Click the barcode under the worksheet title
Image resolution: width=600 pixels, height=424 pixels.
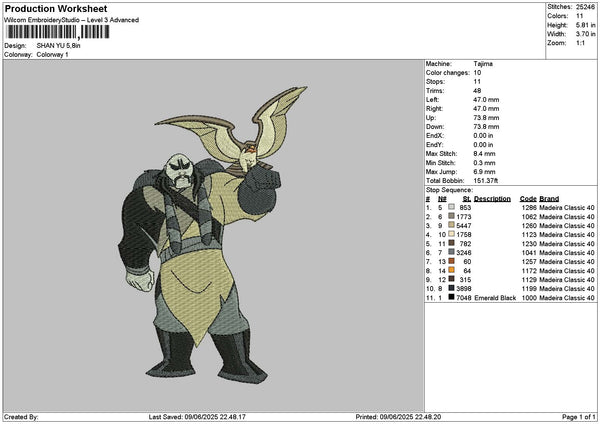56,32
